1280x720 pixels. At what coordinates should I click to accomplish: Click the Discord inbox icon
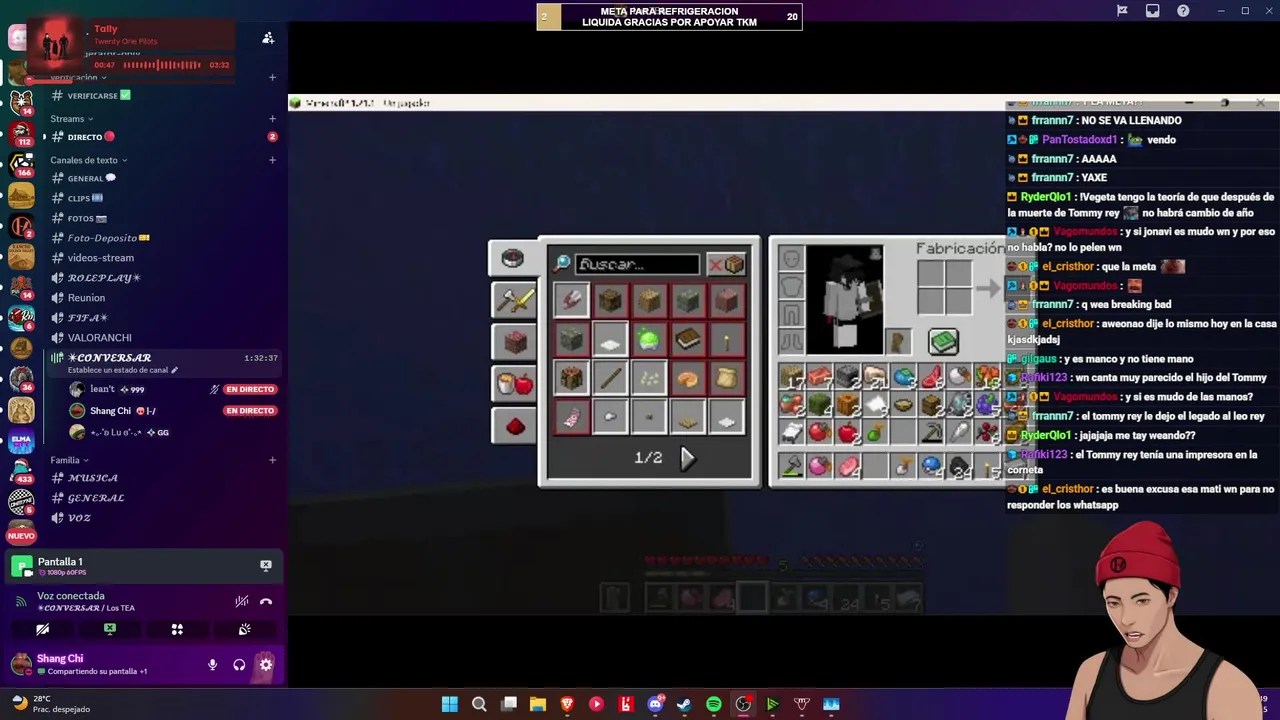[x=1152, y=11]
